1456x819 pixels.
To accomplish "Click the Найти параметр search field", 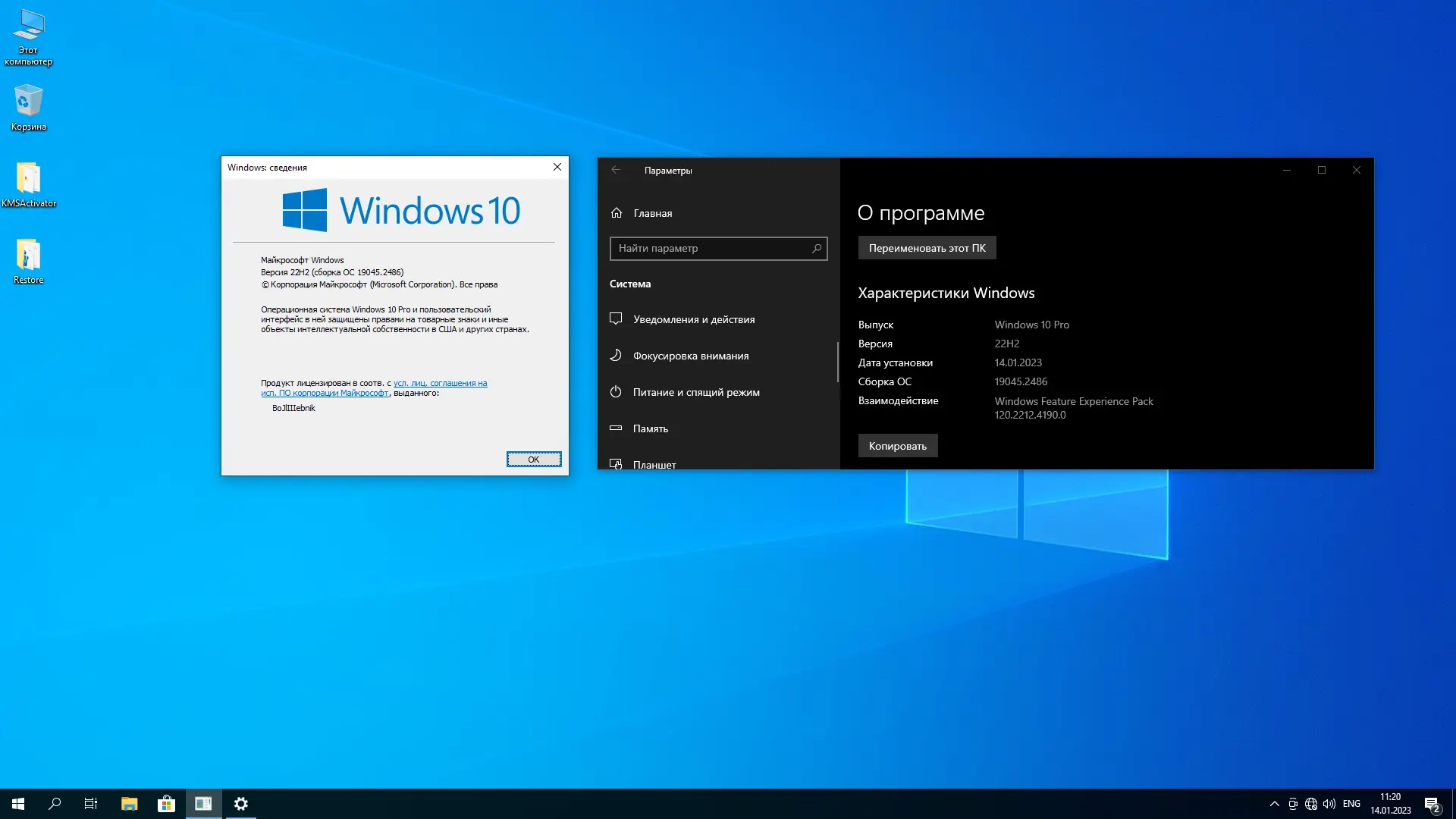I will pyautogui.click(x=710, y=248).
